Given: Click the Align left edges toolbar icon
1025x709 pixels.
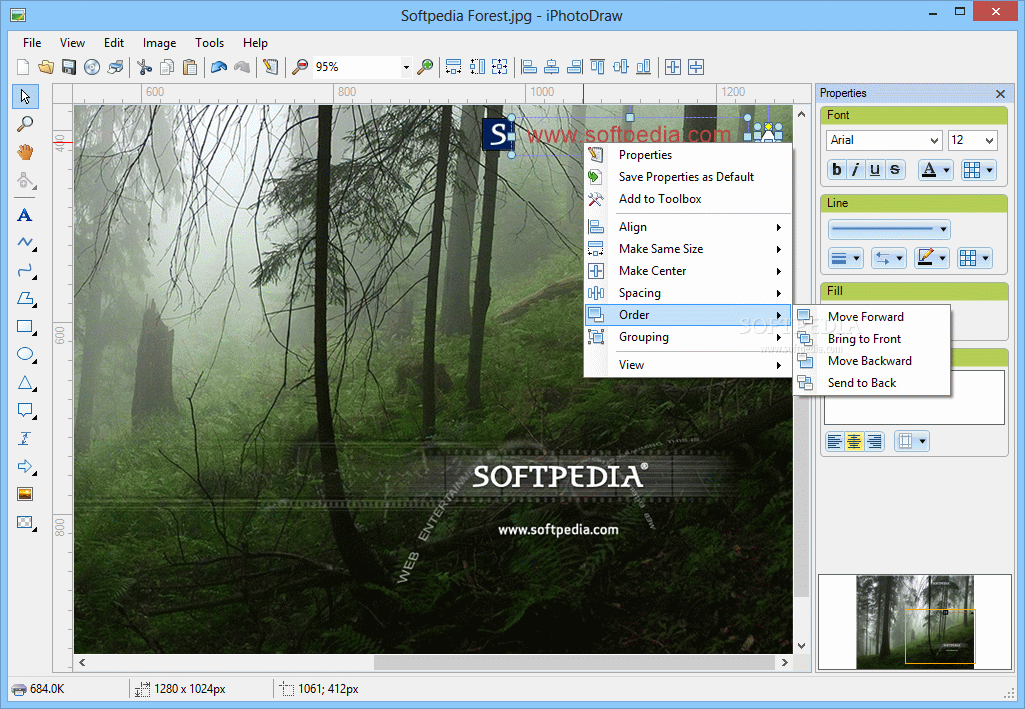Looking at the screenshot, I should pyautogui.click(x=529, y=67).
